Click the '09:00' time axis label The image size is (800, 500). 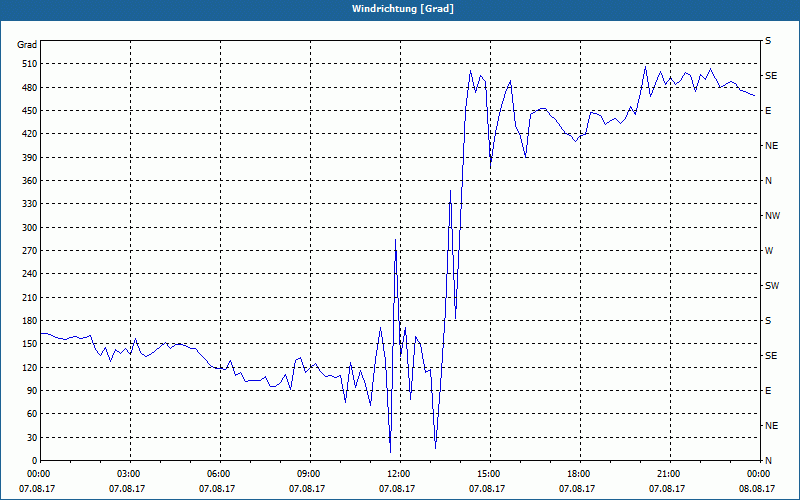[310, 474]
